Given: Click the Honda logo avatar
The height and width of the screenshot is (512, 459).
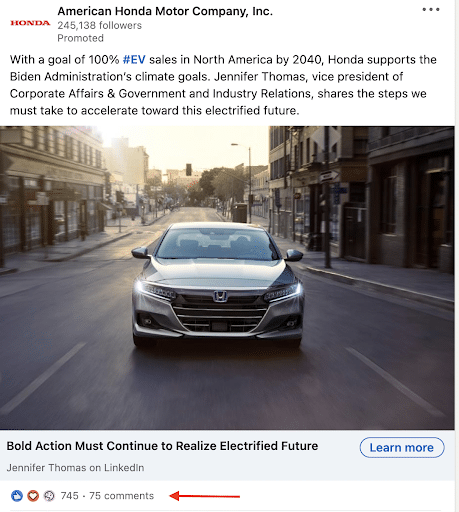Looking at the screenshot, I should tap(30, 23).
